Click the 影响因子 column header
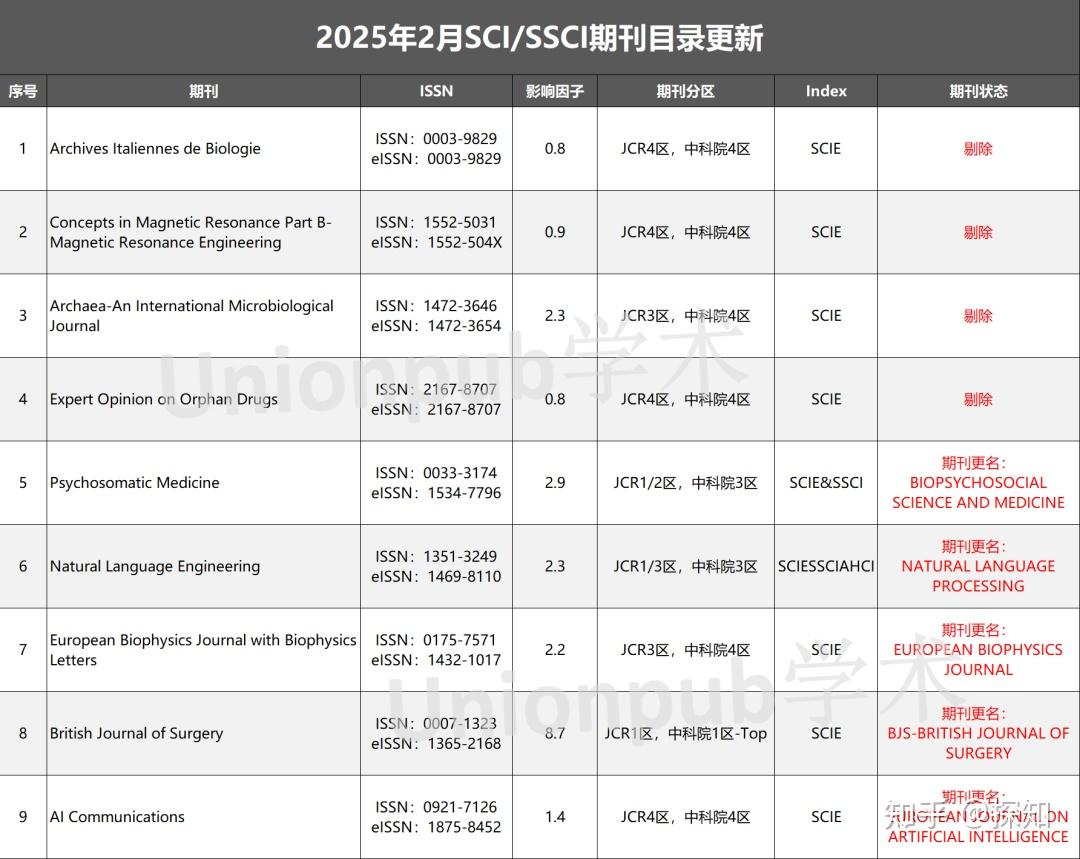Viewport: 1080px width, 859px height. (554, 91)
